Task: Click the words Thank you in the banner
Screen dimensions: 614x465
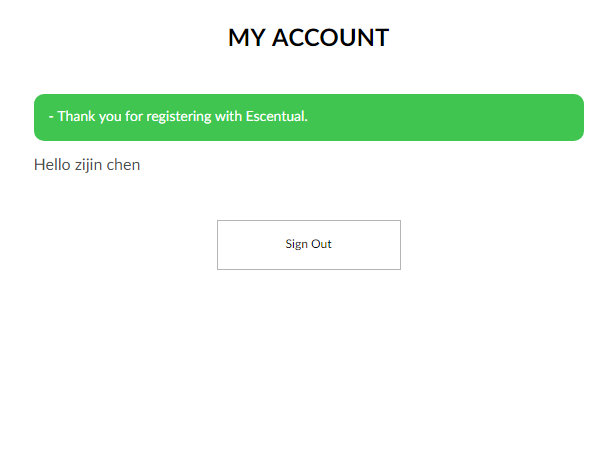Action: [x=89, y=117]
